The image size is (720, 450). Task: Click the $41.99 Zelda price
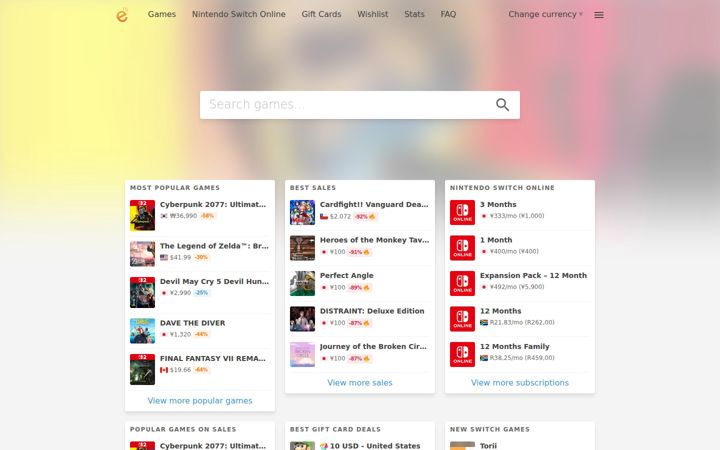(180, 258)
